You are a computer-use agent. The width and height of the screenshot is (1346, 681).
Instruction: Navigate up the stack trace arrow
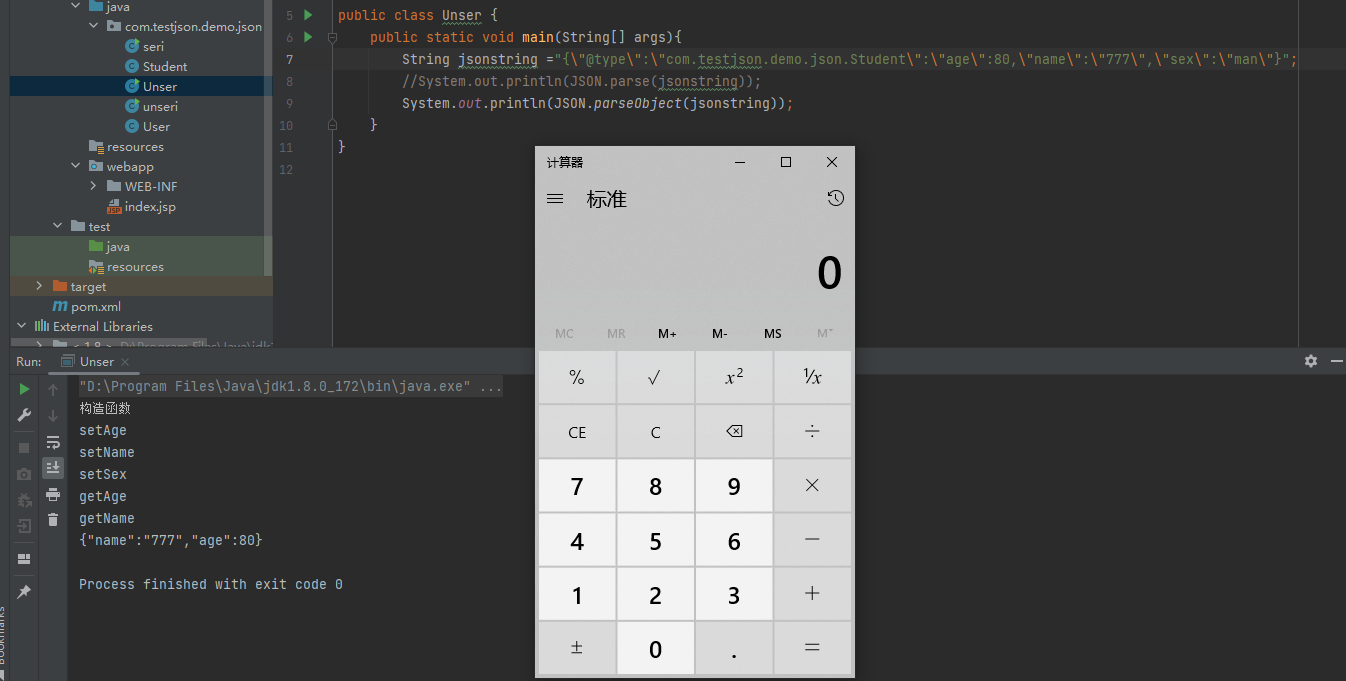coord(53,390)
